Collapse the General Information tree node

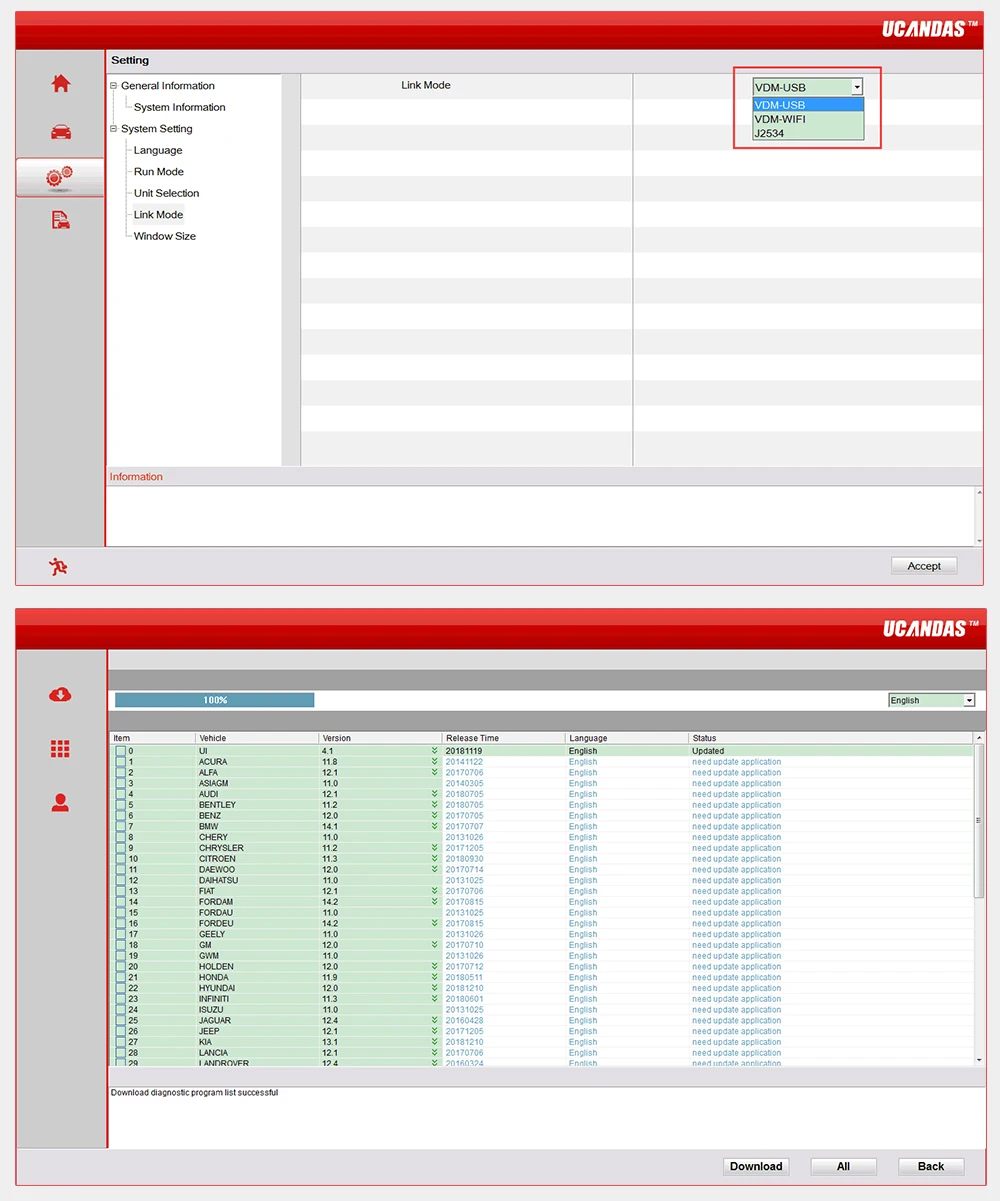pos(114,86)
